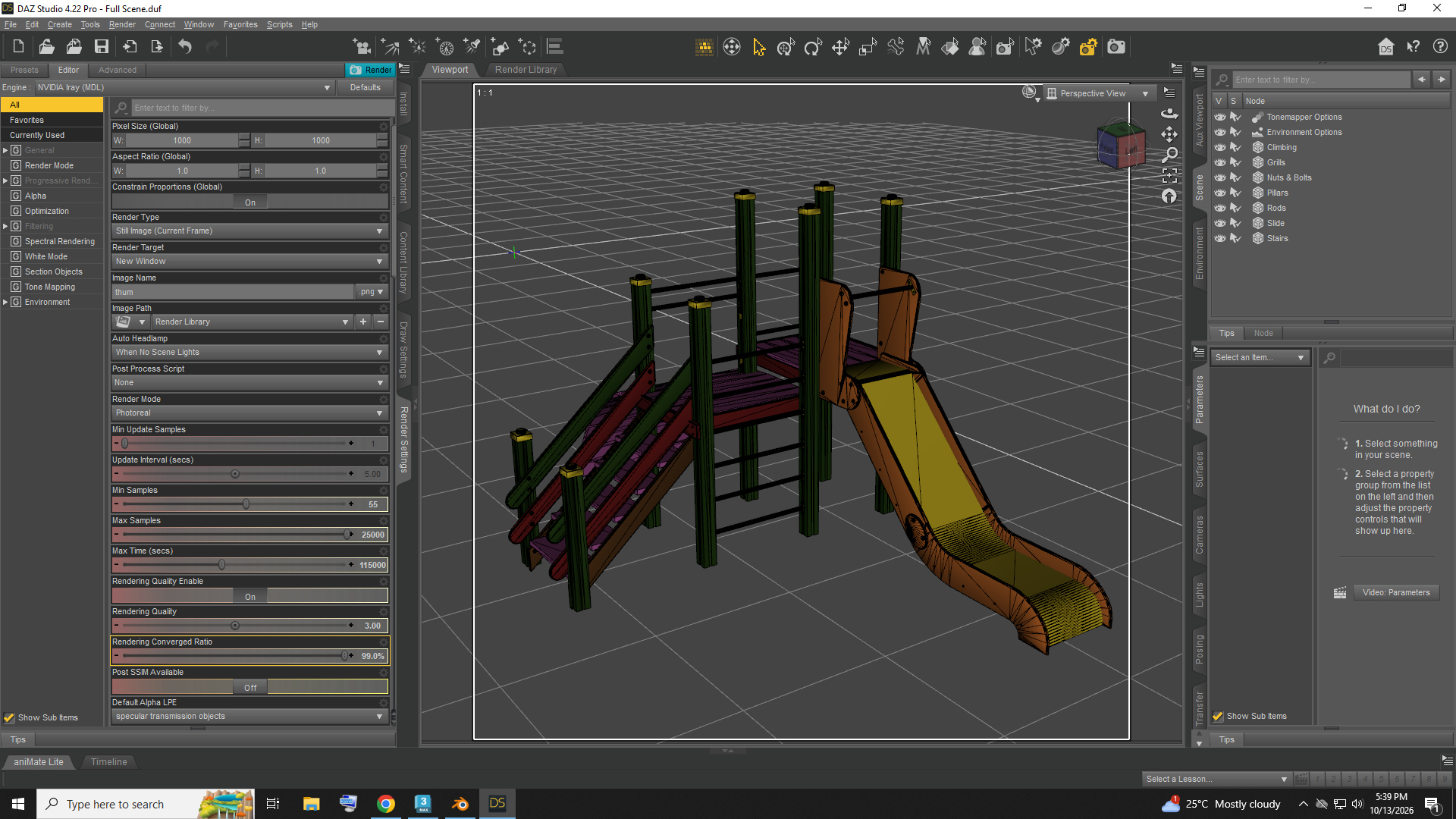Create a new camera via toolbar icon
Screen dimensions: 1456x819
pyautogui.click(x=362, y=47)
